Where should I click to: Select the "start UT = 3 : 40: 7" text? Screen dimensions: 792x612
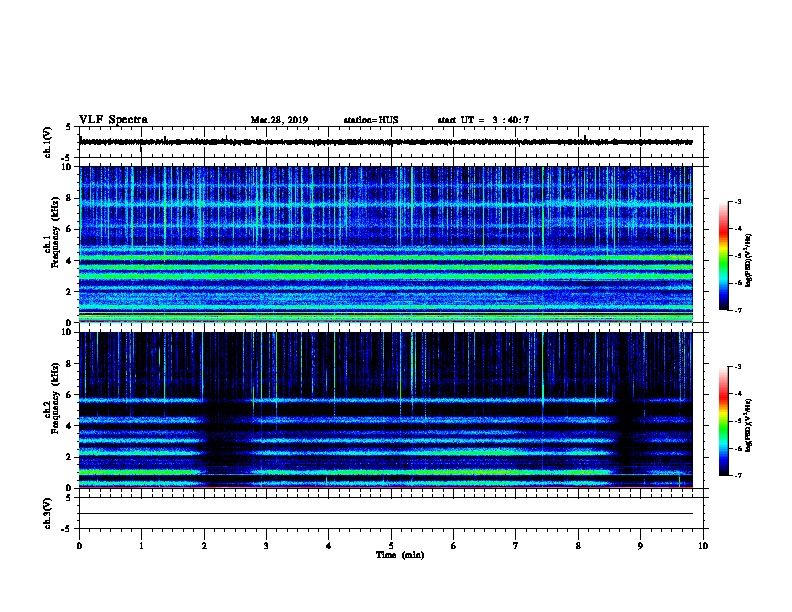click(483, 120)
